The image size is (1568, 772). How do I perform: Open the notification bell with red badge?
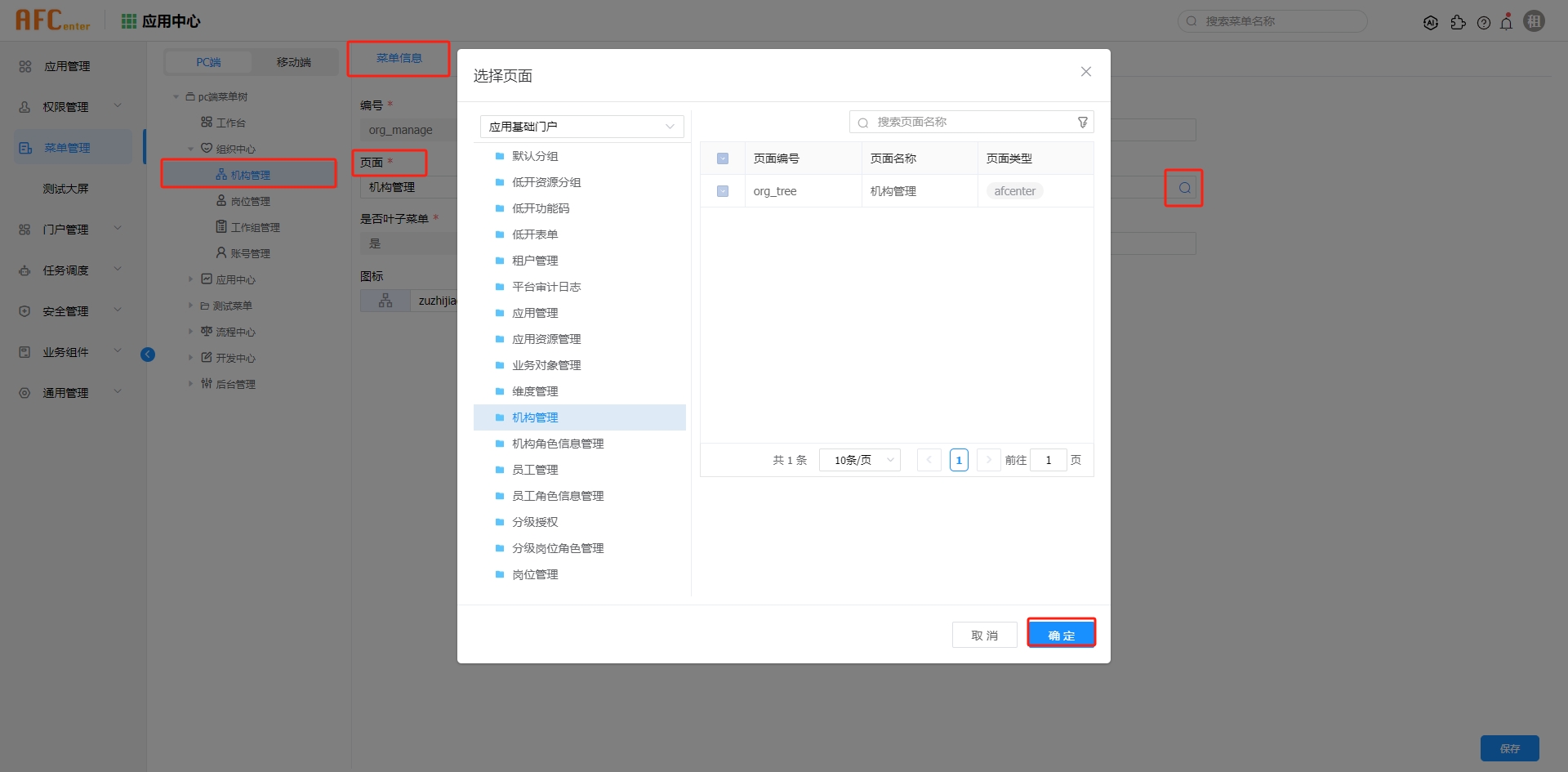click(x=1507, y=22)
